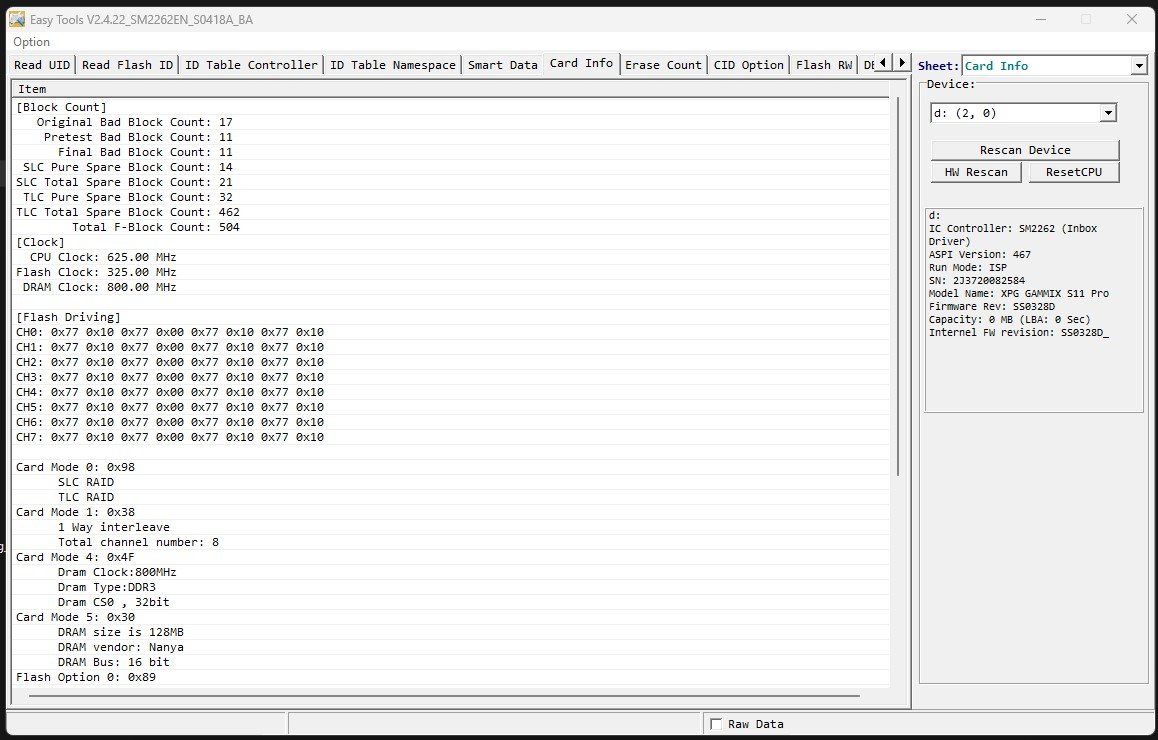Open the Erase Count tab
Screen dimensions: 1158x740
pyautogui.click(x=663, y=64)
